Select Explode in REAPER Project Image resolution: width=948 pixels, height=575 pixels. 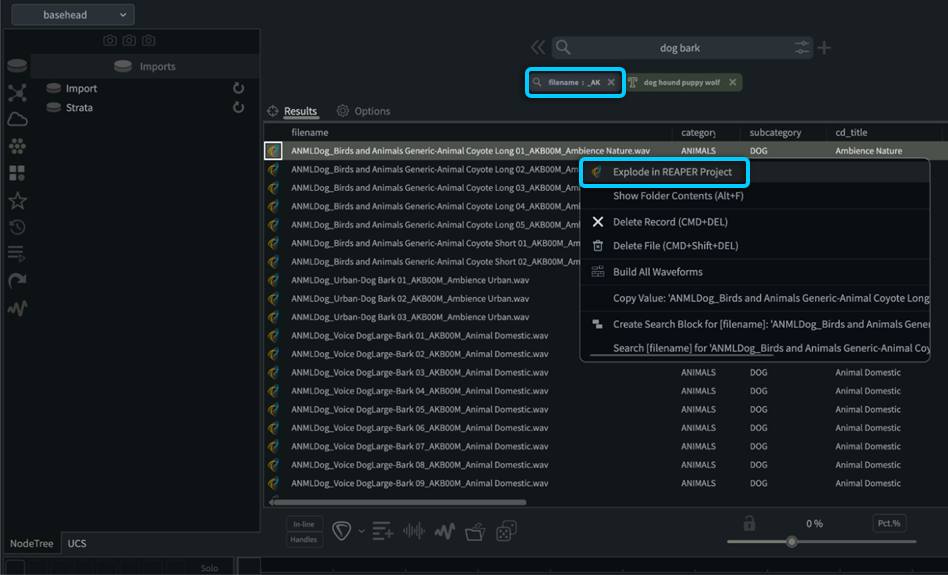pos(672,172)
